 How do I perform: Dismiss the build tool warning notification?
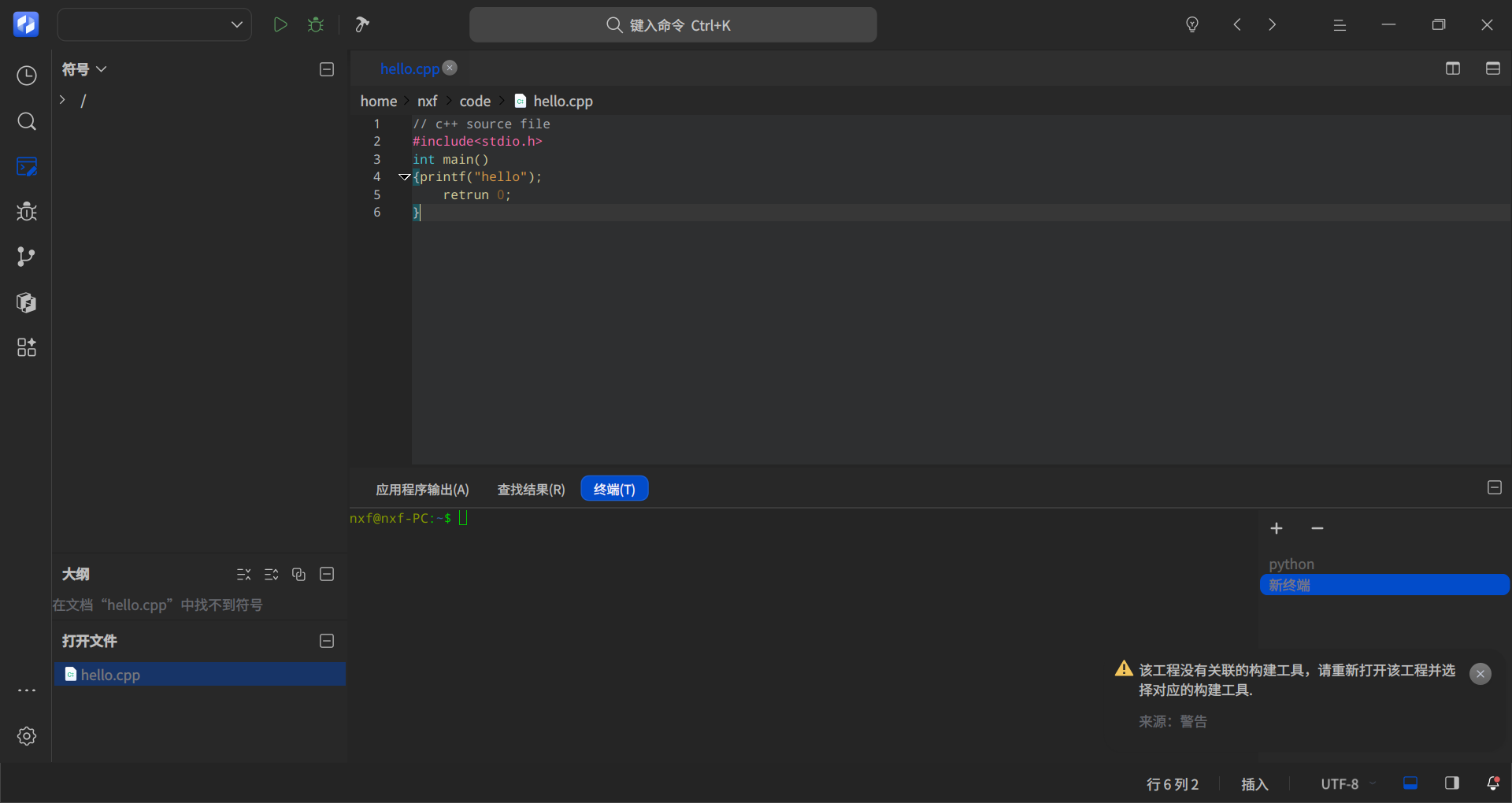click(x=1480, y=674)
